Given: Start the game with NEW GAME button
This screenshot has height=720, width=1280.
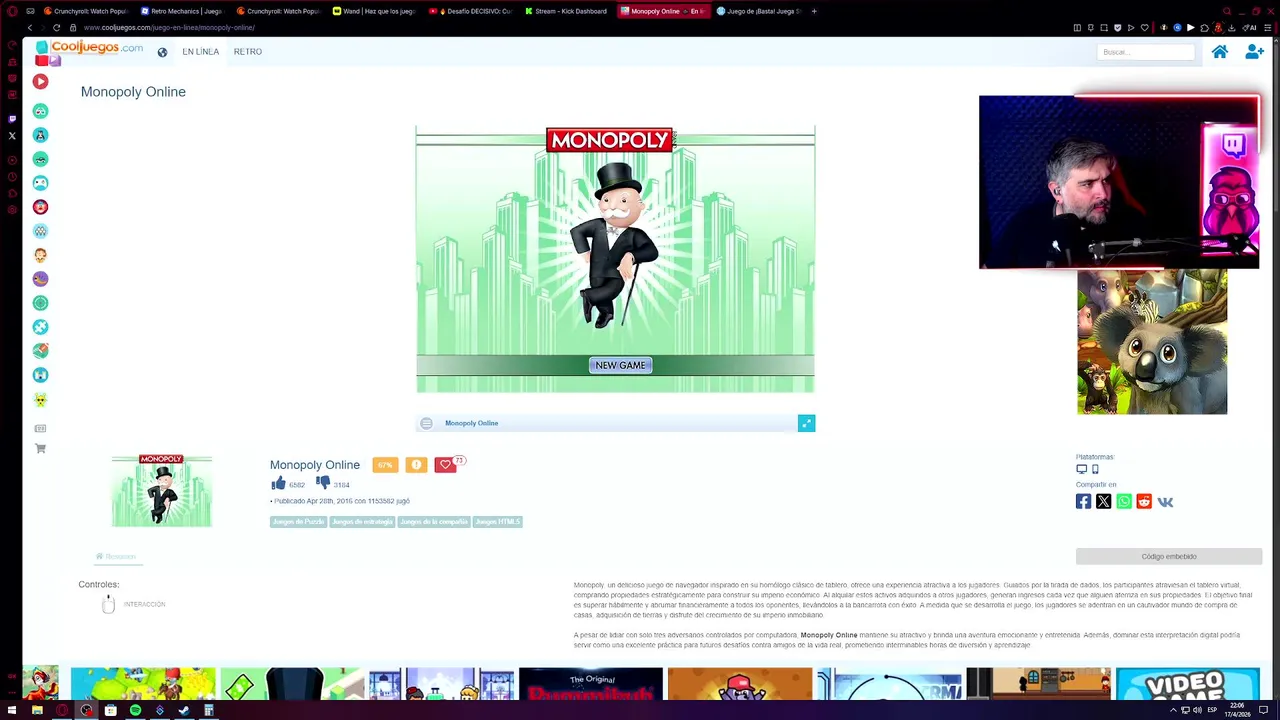Looking at the screenshot, I should tap(620, 365).
